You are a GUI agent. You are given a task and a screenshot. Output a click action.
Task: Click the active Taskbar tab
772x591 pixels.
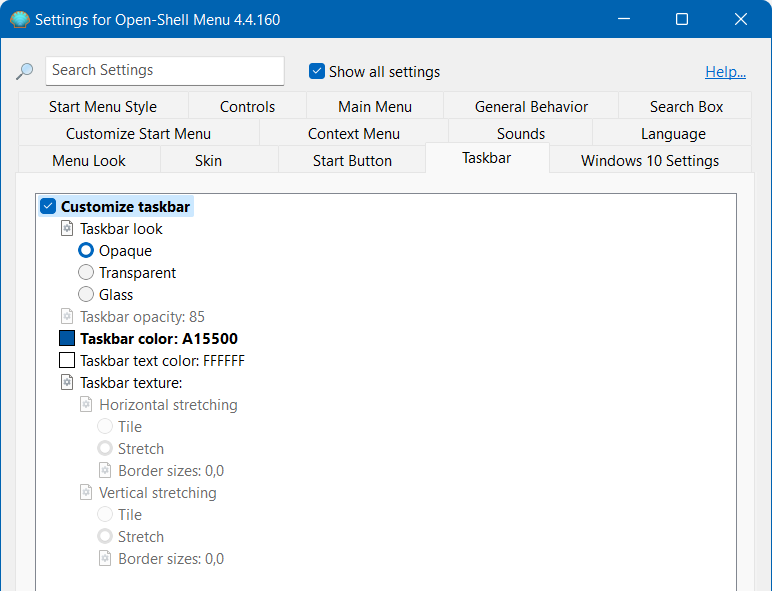(487, 158)
